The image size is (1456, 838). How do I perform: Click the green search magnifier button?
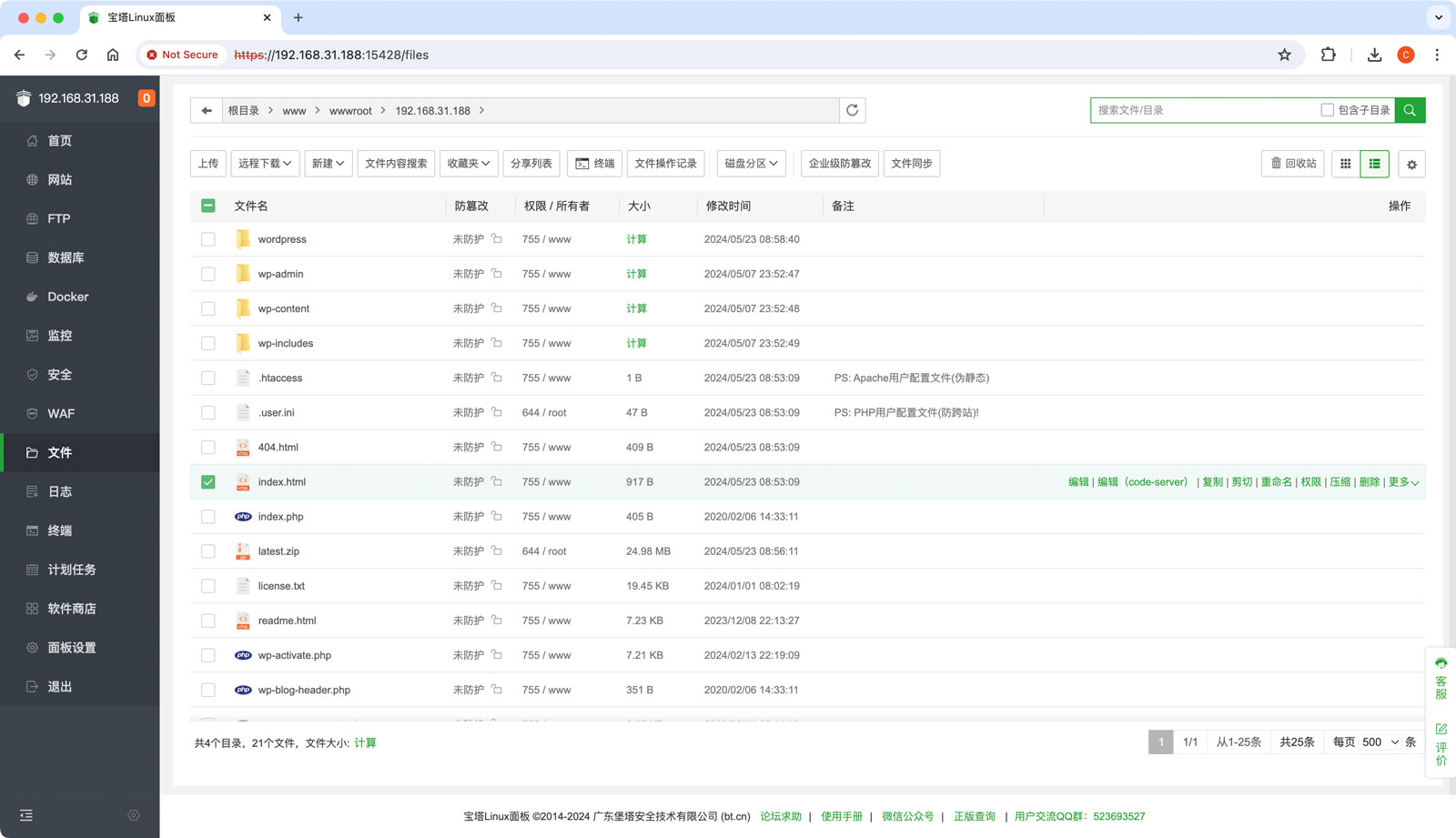[x=1410, y=110]
